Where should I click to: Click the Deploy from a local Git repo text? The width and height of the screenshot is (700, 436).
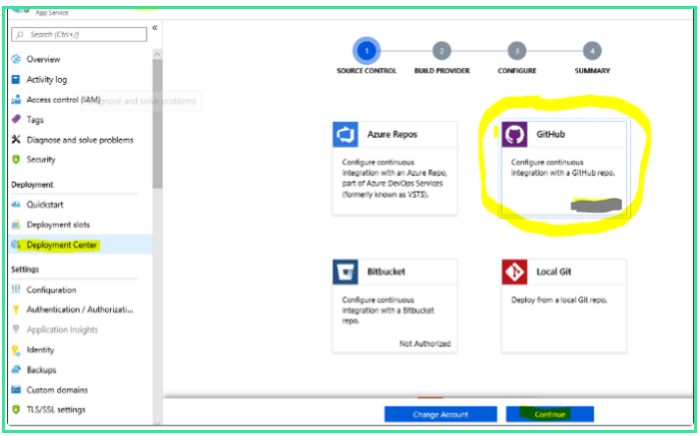[x=559, y=300]
